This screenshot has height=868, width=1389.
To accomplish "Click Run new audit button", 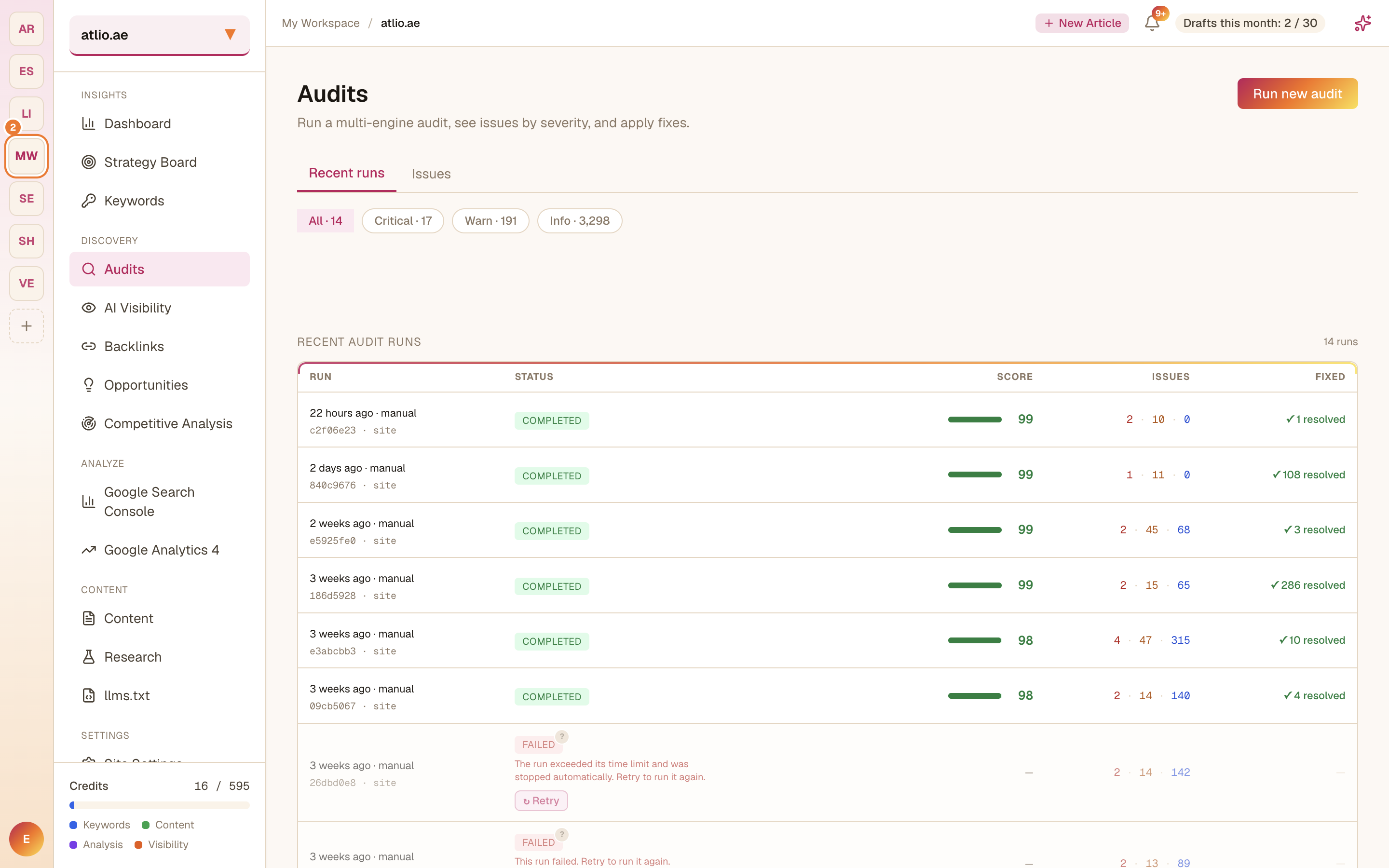I will click(x=1297, y=94).
